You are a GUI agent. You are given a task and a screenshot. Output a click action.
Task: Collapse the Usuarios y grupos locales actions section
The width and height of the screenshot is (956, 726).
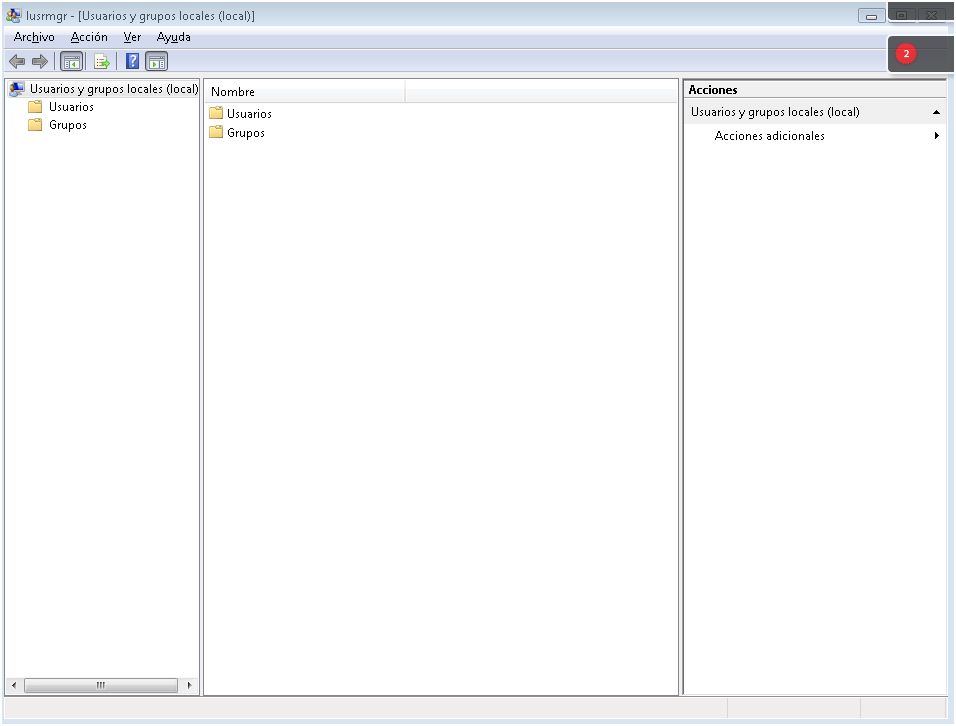click(x=936, y=113)
